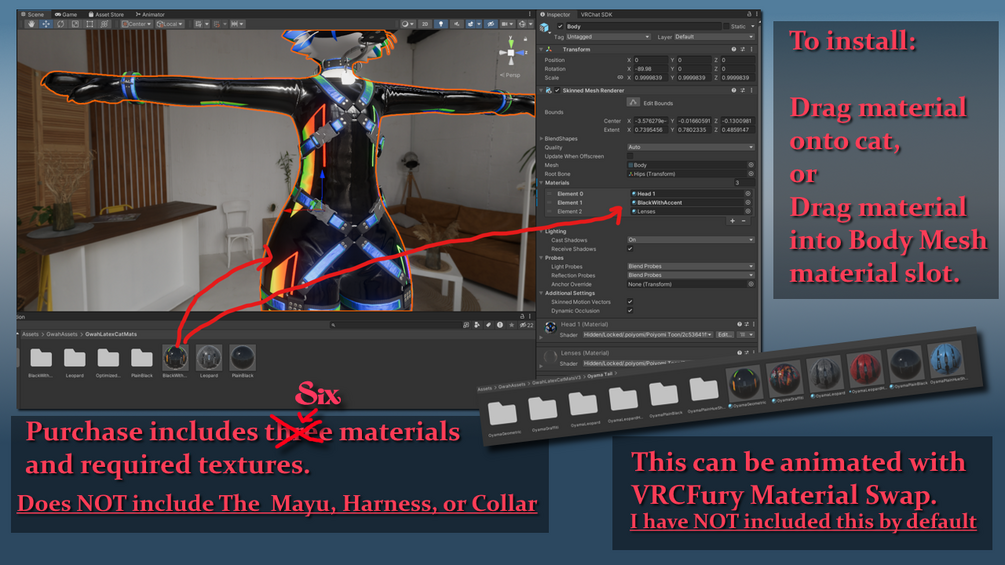The width and height of the screenshot is (1005, 565).
Task: Select the Rotate tool
Action: (60, 24)
